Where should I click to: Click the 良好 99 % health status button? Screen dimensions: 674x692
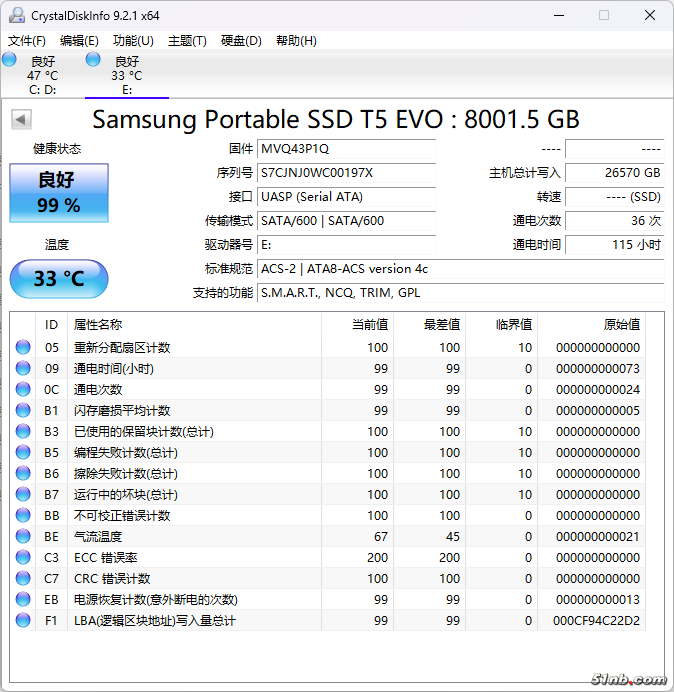(58, 192)
